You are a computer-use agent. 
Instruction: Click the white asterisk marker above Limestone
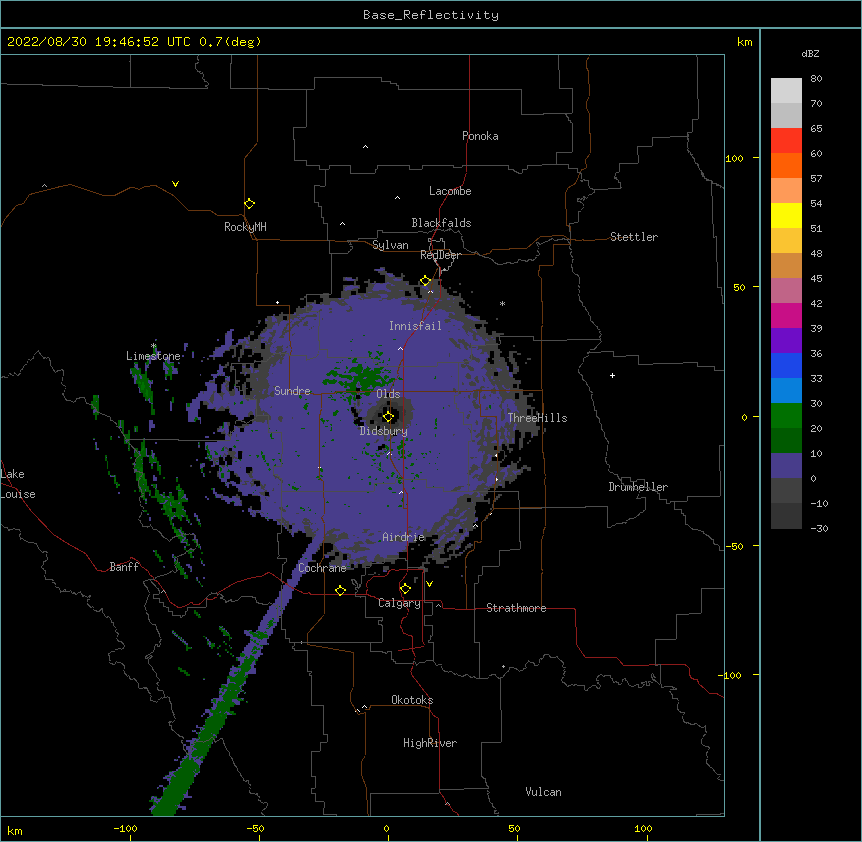click(153, 346)
